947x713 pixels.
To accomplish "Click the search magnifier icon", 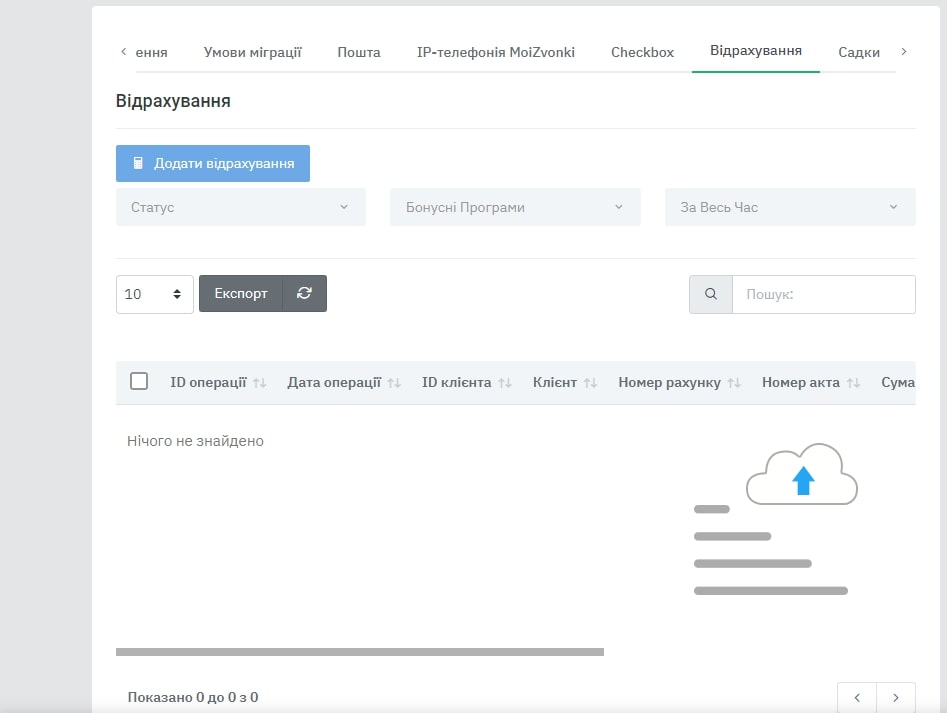I will 711,295.
